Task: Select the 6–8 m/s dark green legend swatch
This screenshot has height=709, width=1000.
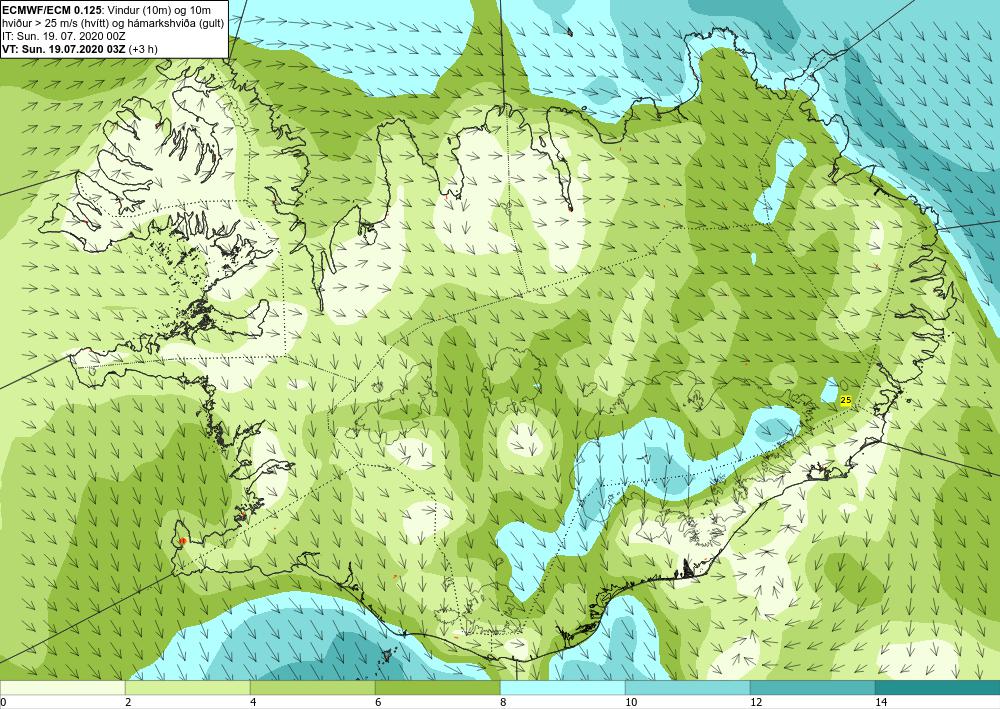Action: (438, 688)
